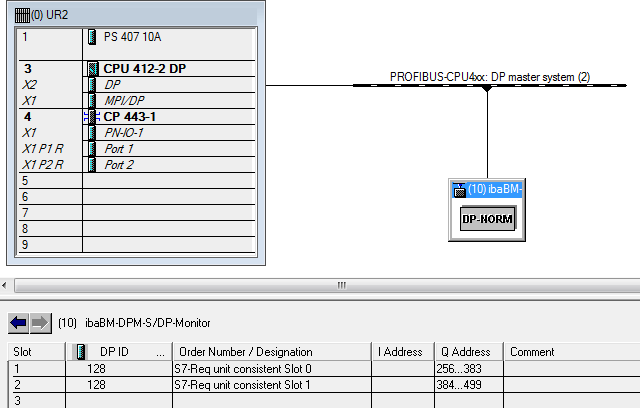Click the DP ID column header
Image resolution: width=640 pixels, height=408 pixels.
coord(119,352)
